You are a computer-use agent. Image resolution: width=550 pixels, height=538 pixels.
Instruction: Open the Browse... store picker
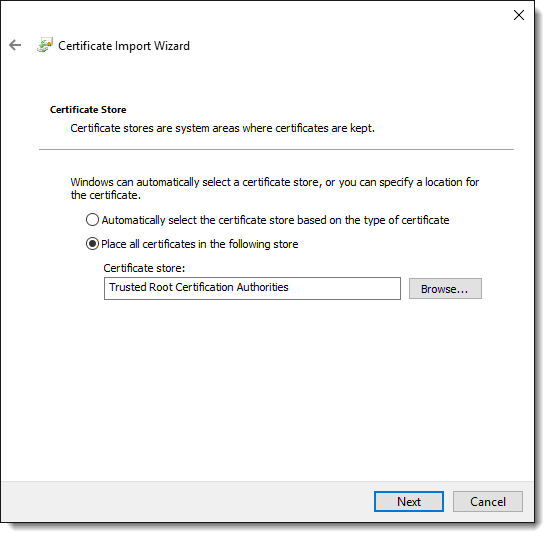[x=445, y=289]
